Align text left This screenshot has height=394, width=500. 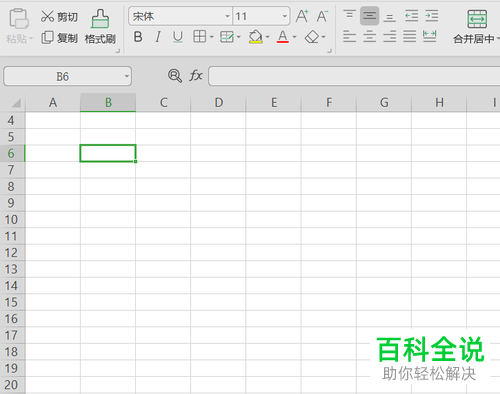coord(349,36)
